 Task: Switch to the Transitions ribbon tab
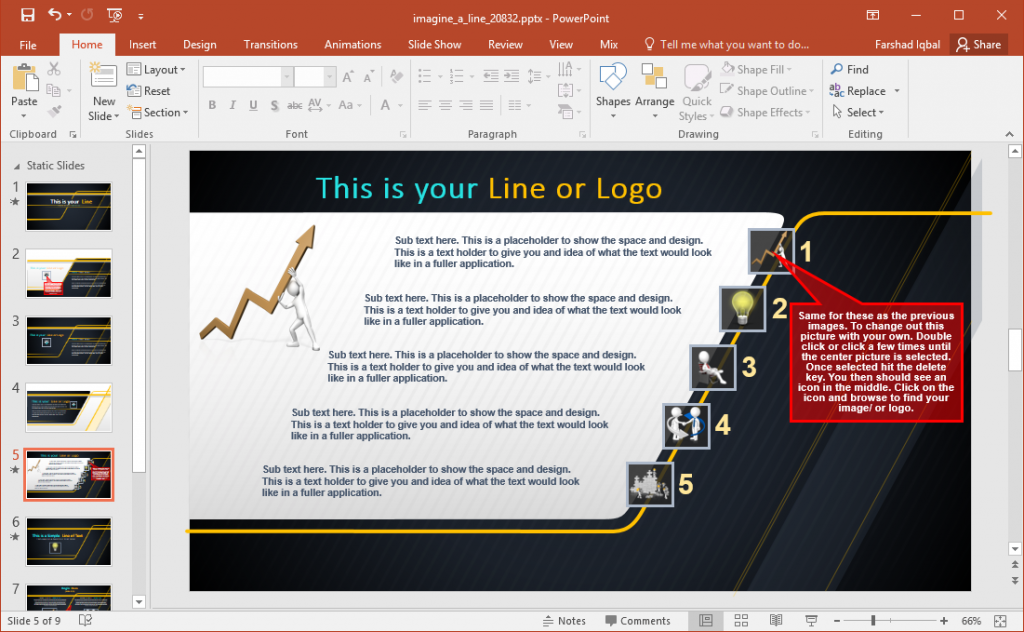[x=270, y=44]
